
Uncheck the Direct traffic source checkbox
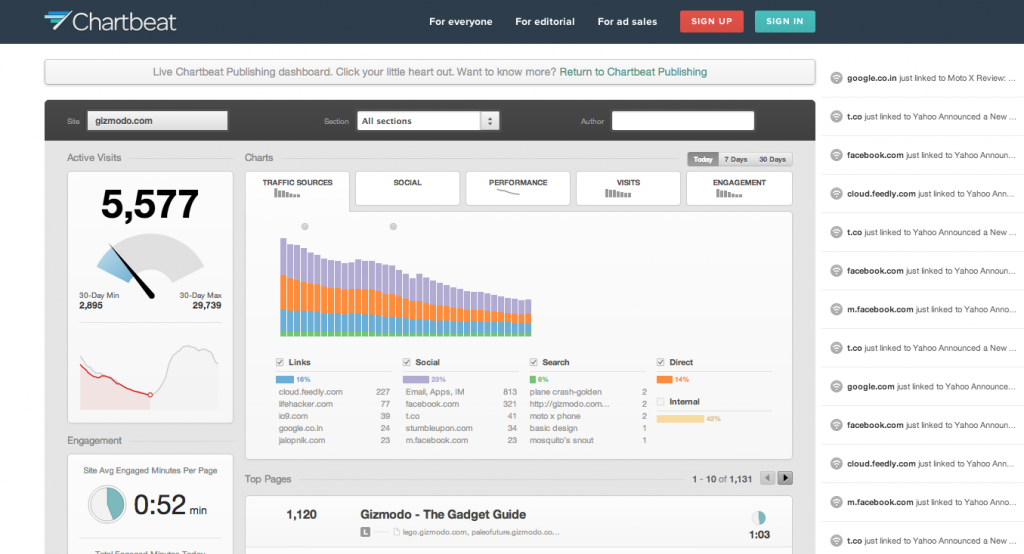(x=660, y=362)
